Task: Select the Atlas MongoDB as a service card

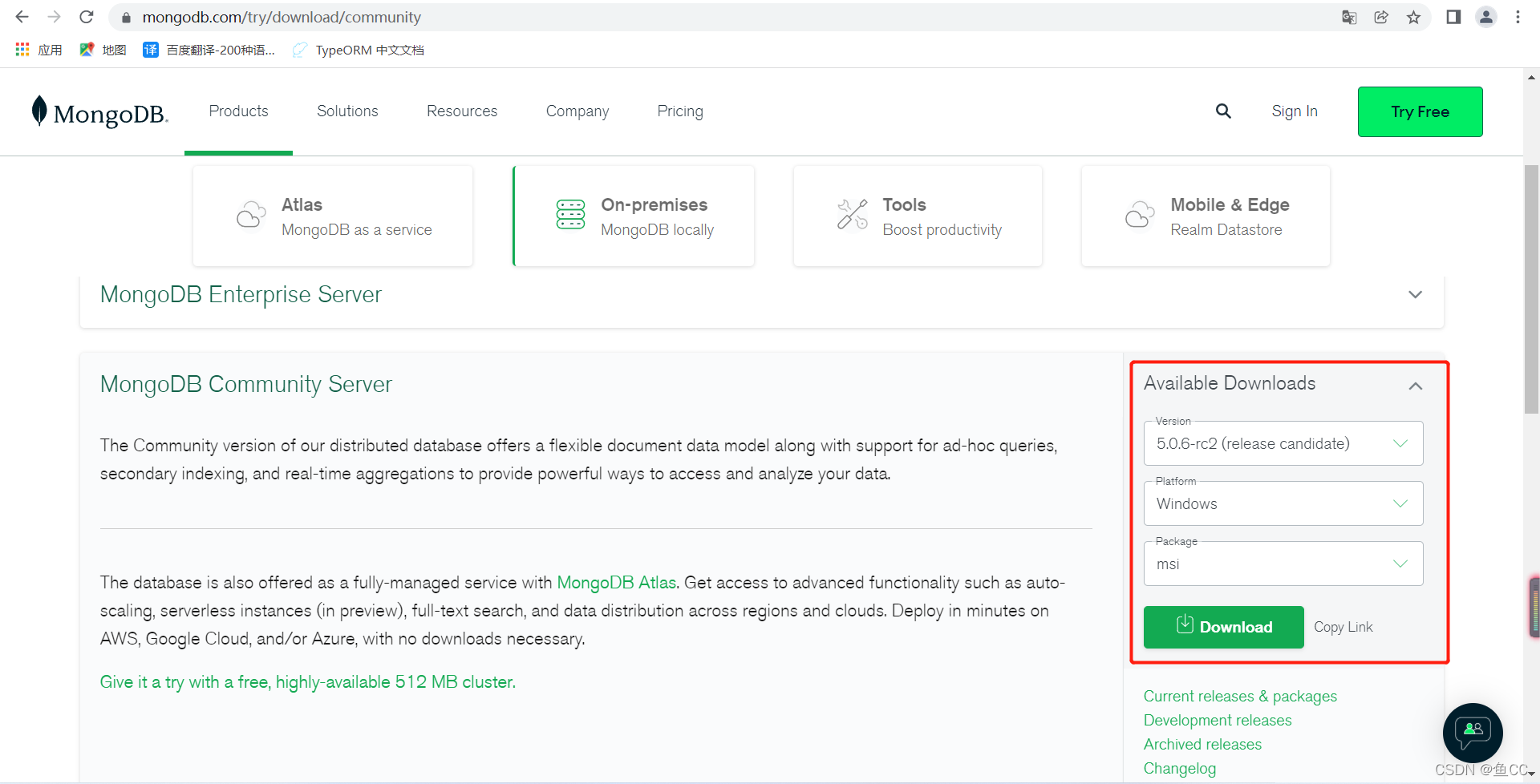Action: [333, 216]
